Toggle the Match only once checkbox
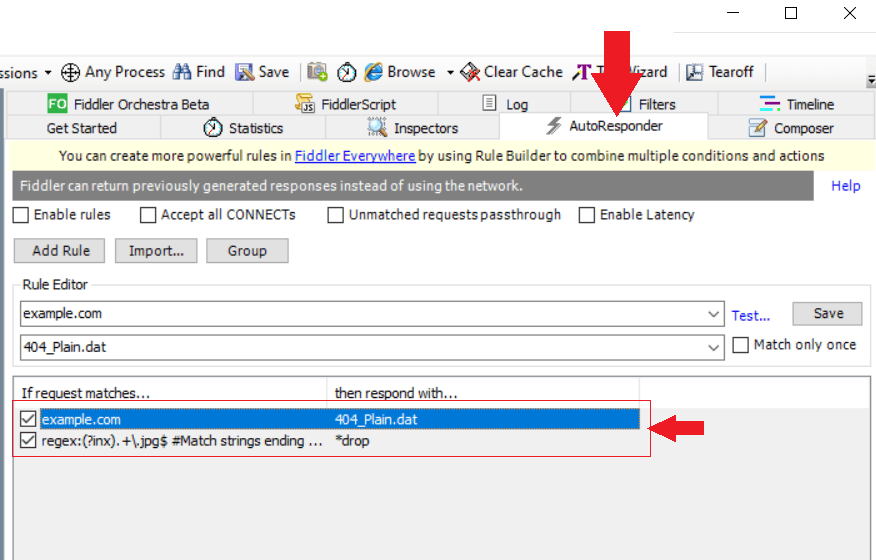The image size is (876, 560). tap(740, 345)
